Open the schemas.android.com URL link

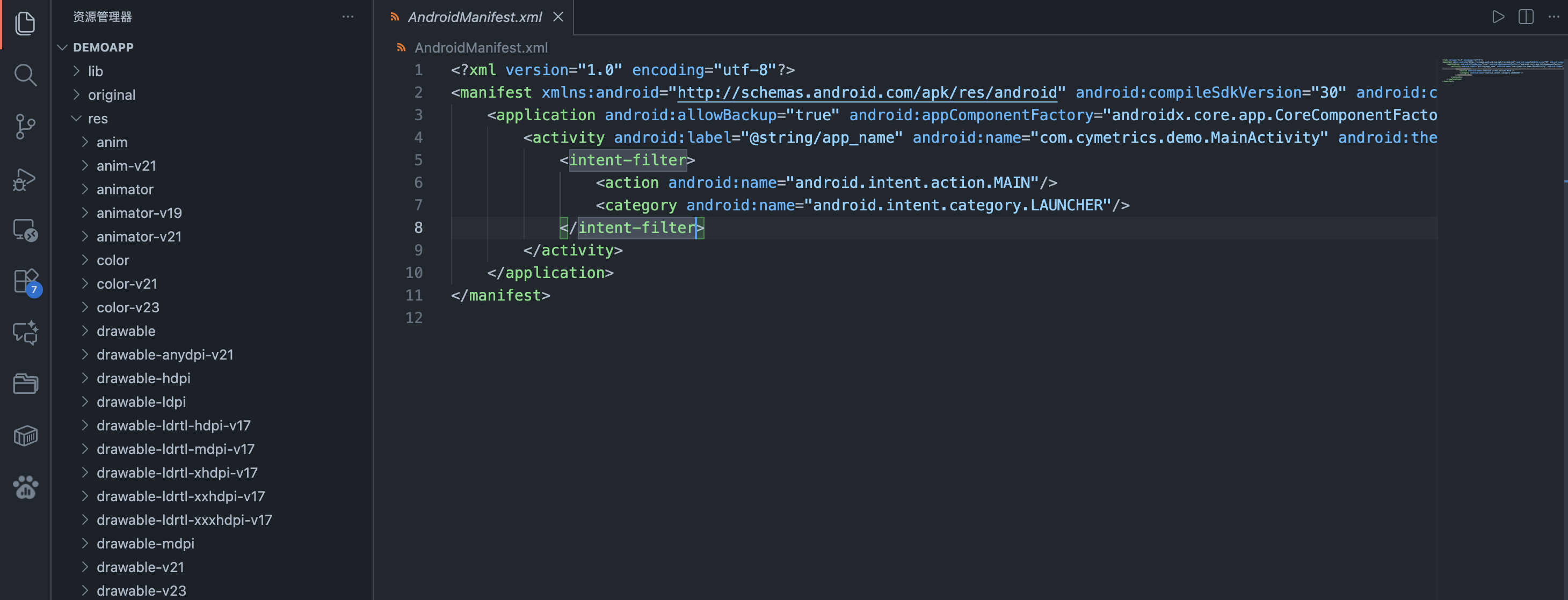pyautogui.click(x=867, y=92)
